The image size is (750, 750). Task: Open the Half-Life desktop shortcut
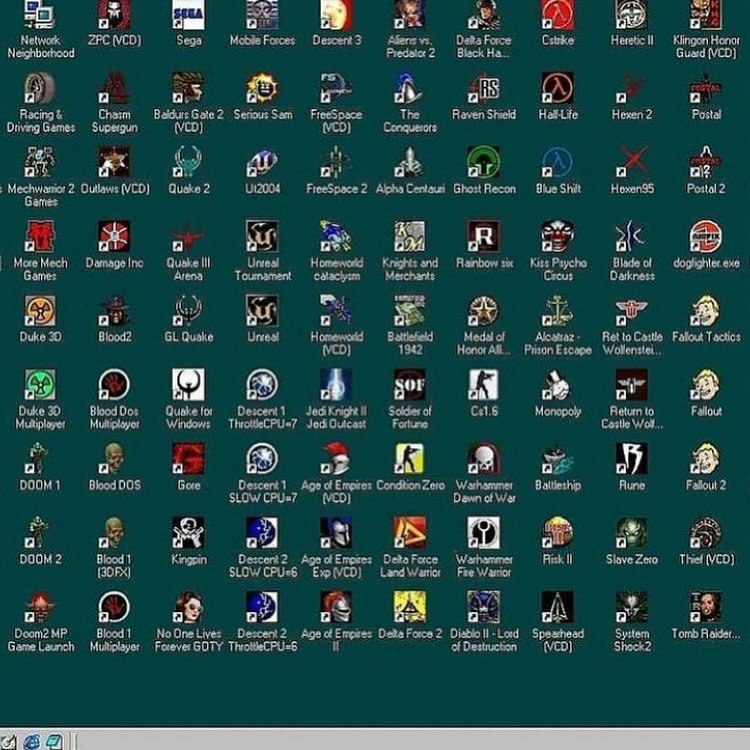click(x=558, y=88)
